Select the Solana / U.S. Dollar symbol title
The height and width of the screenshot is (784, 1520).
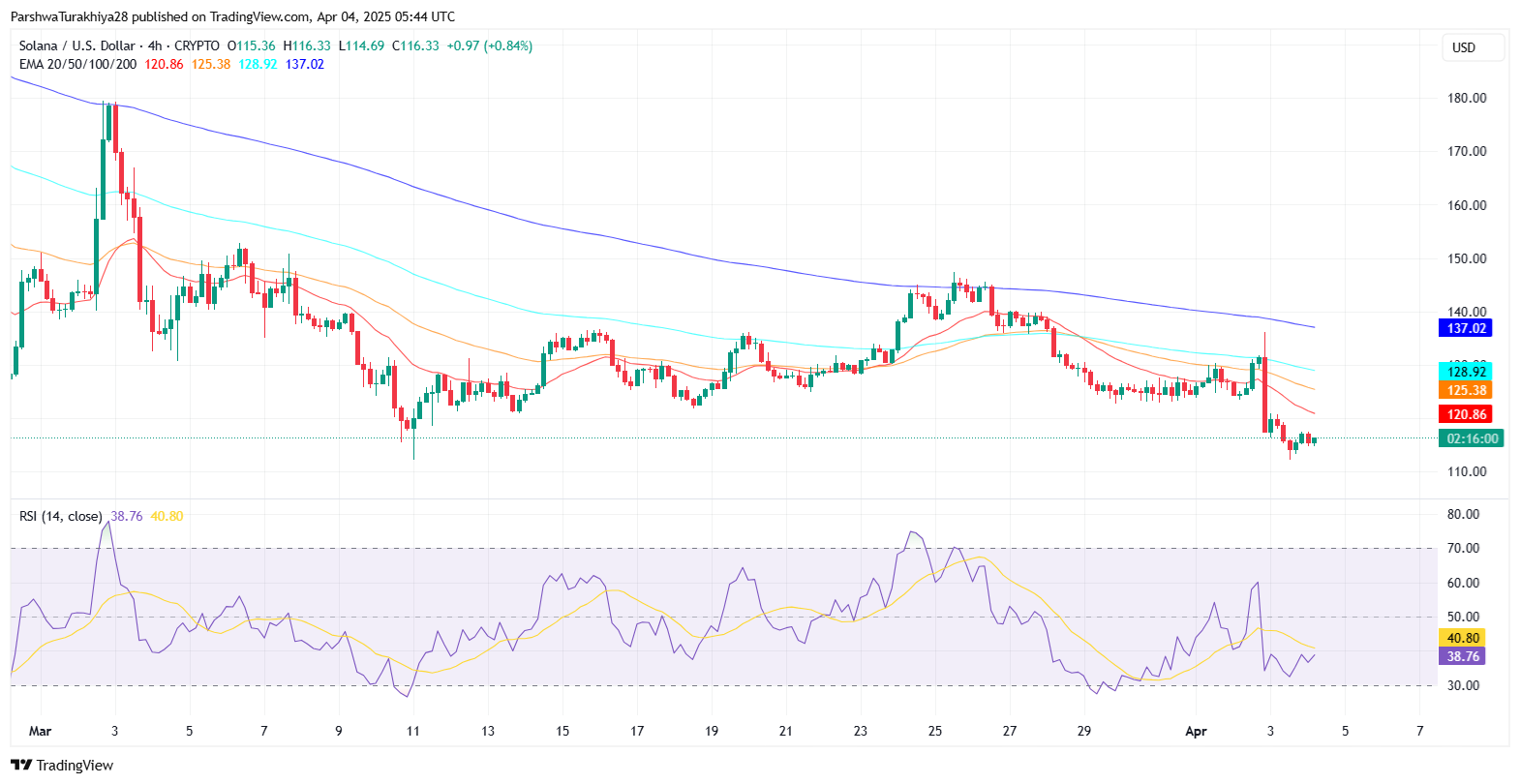coord(77,45)
